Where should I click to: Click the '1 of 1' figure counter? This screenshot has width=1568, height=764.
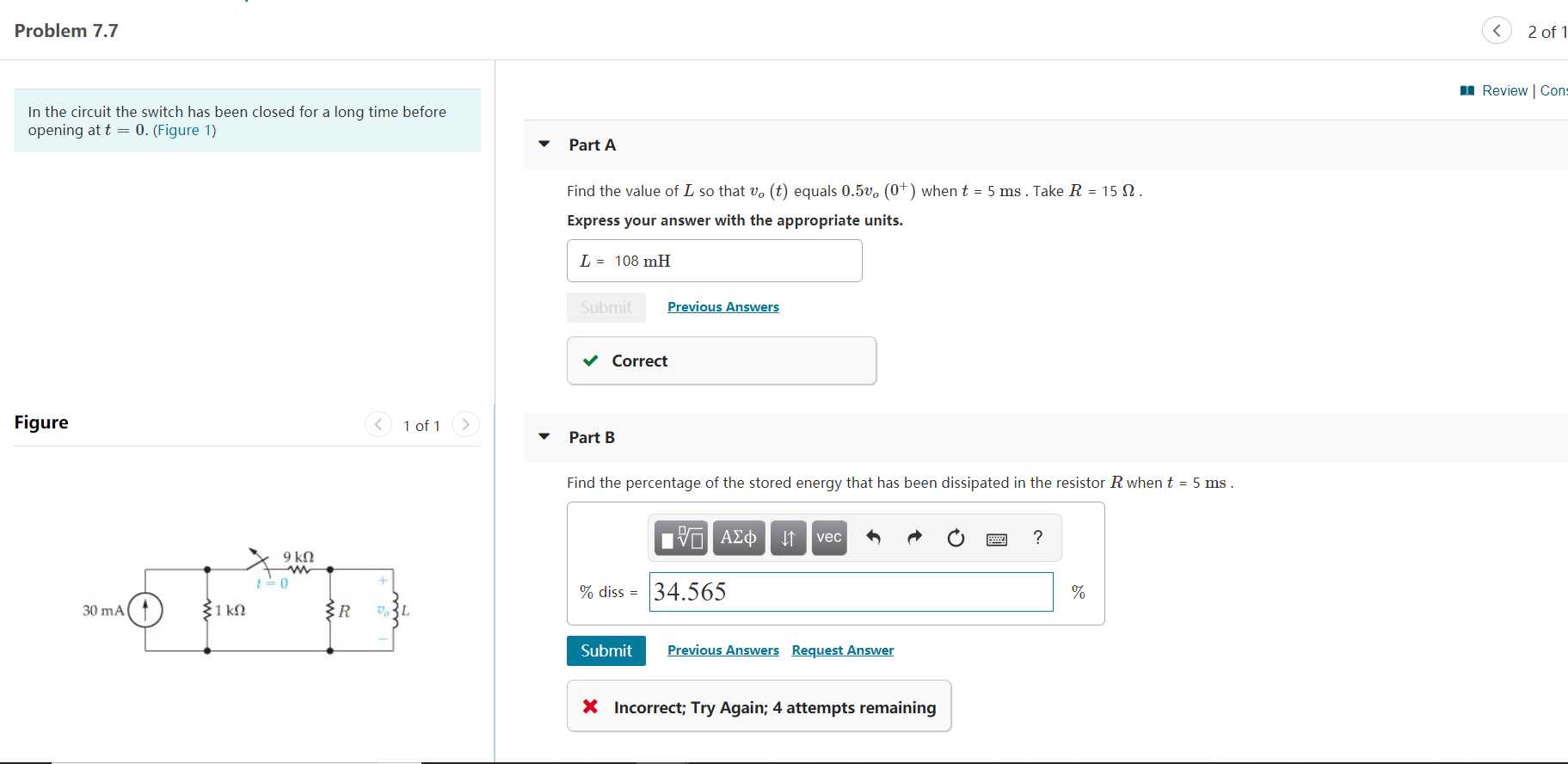coord(421,426)
